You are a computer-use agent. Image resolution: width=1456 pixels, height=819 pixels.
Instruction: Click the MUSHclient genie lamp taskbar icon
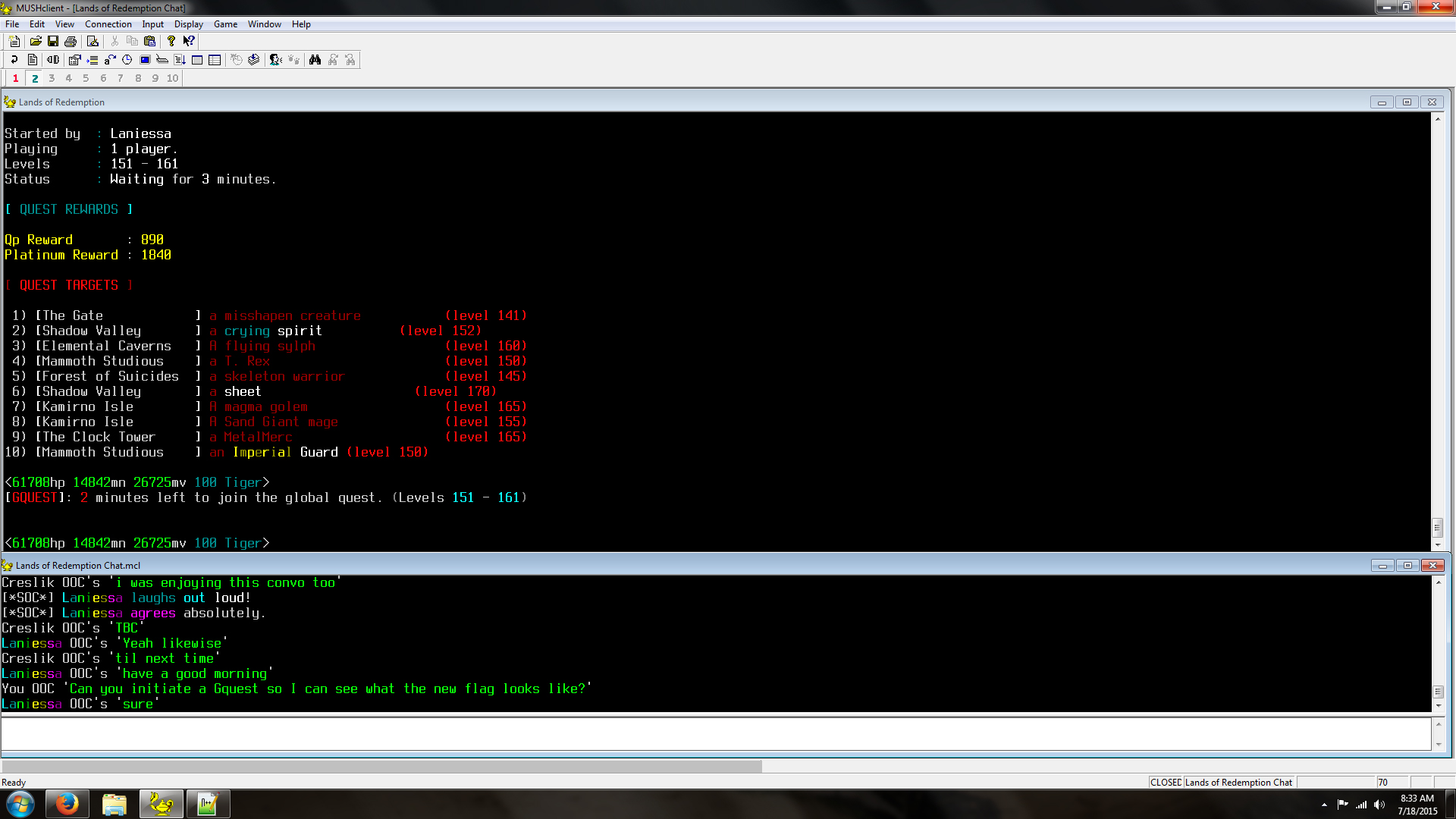(161, 804)
